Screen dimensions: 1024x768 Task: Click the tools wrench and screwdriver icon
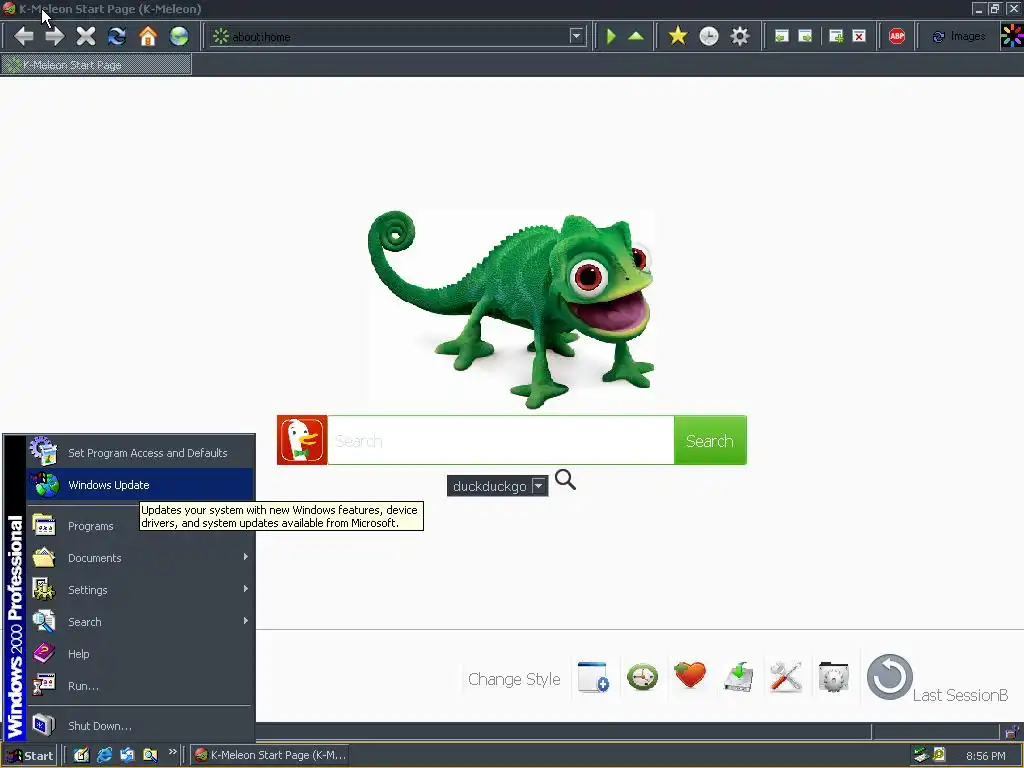[x=786, y=677]
